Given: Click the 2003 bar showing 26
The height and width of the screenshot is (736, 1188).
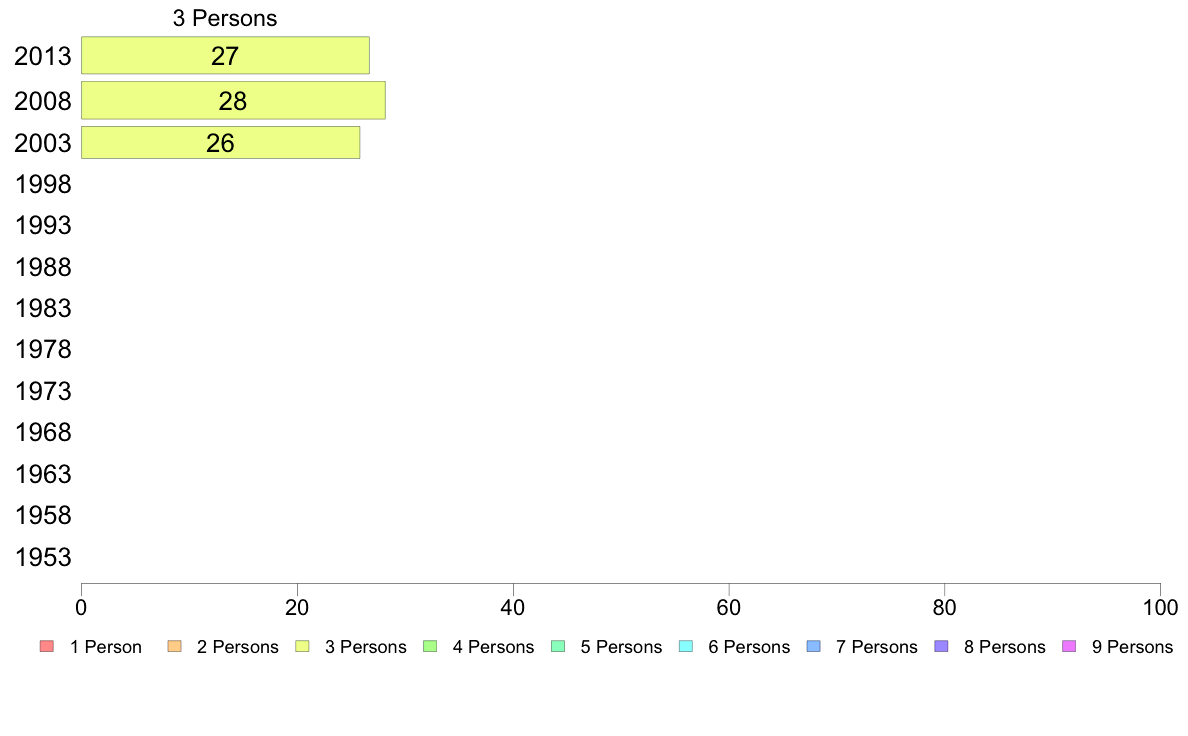Looking at the screenshot, I should tap(220, 143).
